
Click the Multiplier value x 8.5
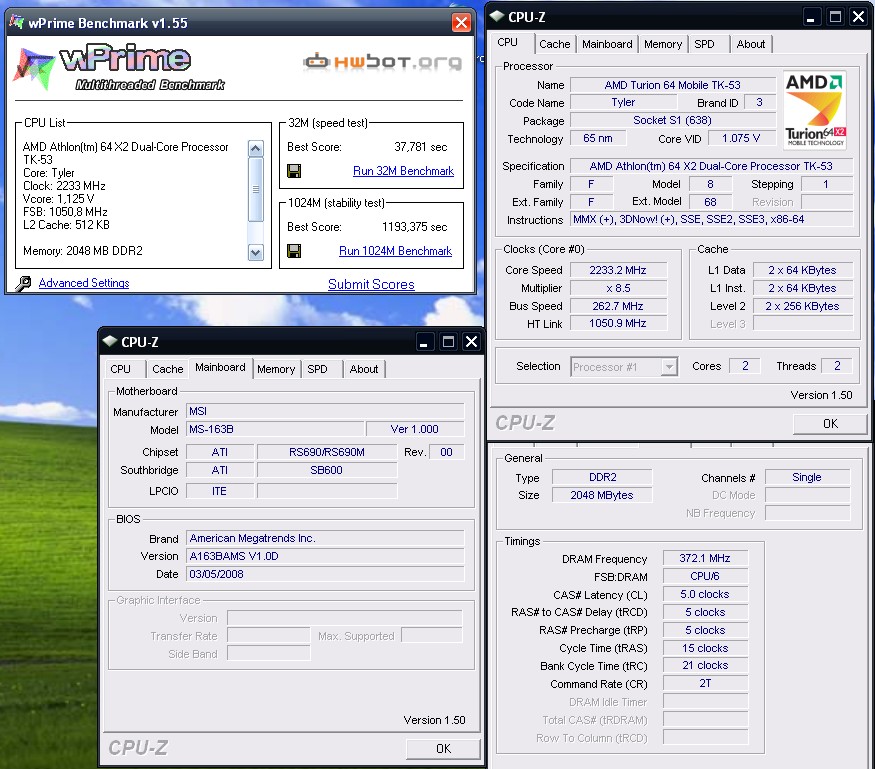(618, 288)
